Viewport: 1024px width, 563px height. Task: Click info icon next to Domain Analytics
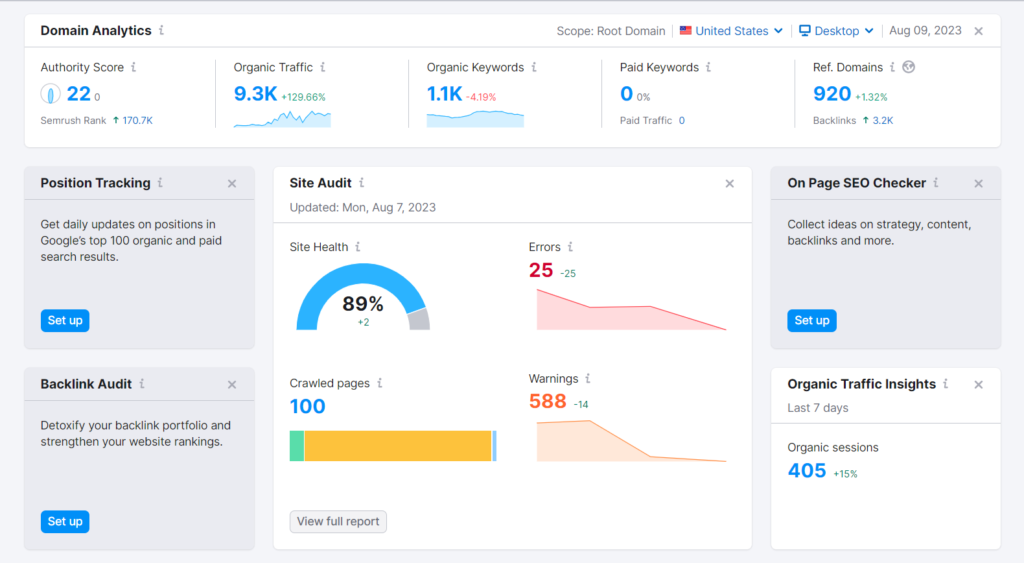pyautogui.click(x=162, y=31)
